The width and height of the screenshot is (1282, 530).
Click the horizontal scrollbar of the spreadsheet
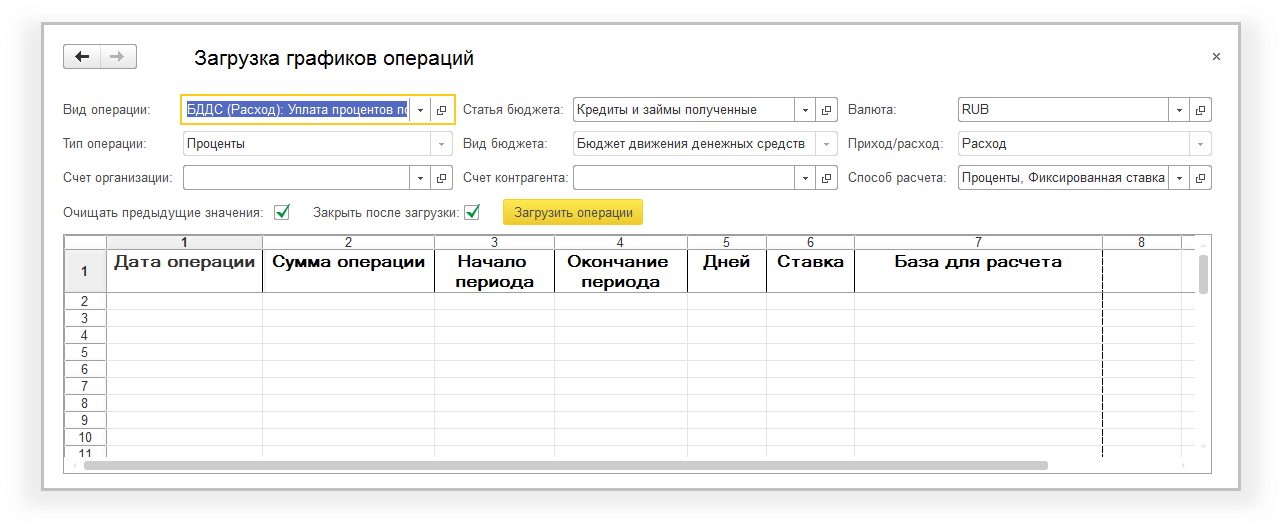(565, 465)
